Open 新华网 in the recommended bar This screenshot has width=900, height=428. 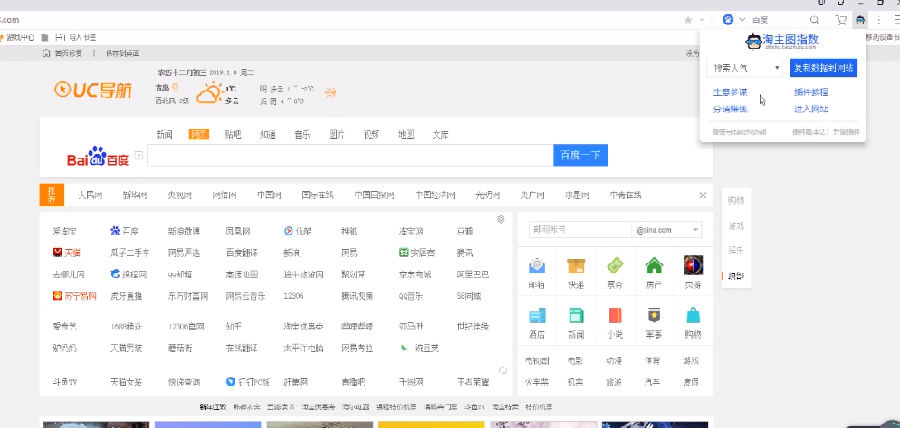click(x=135, y=195)
